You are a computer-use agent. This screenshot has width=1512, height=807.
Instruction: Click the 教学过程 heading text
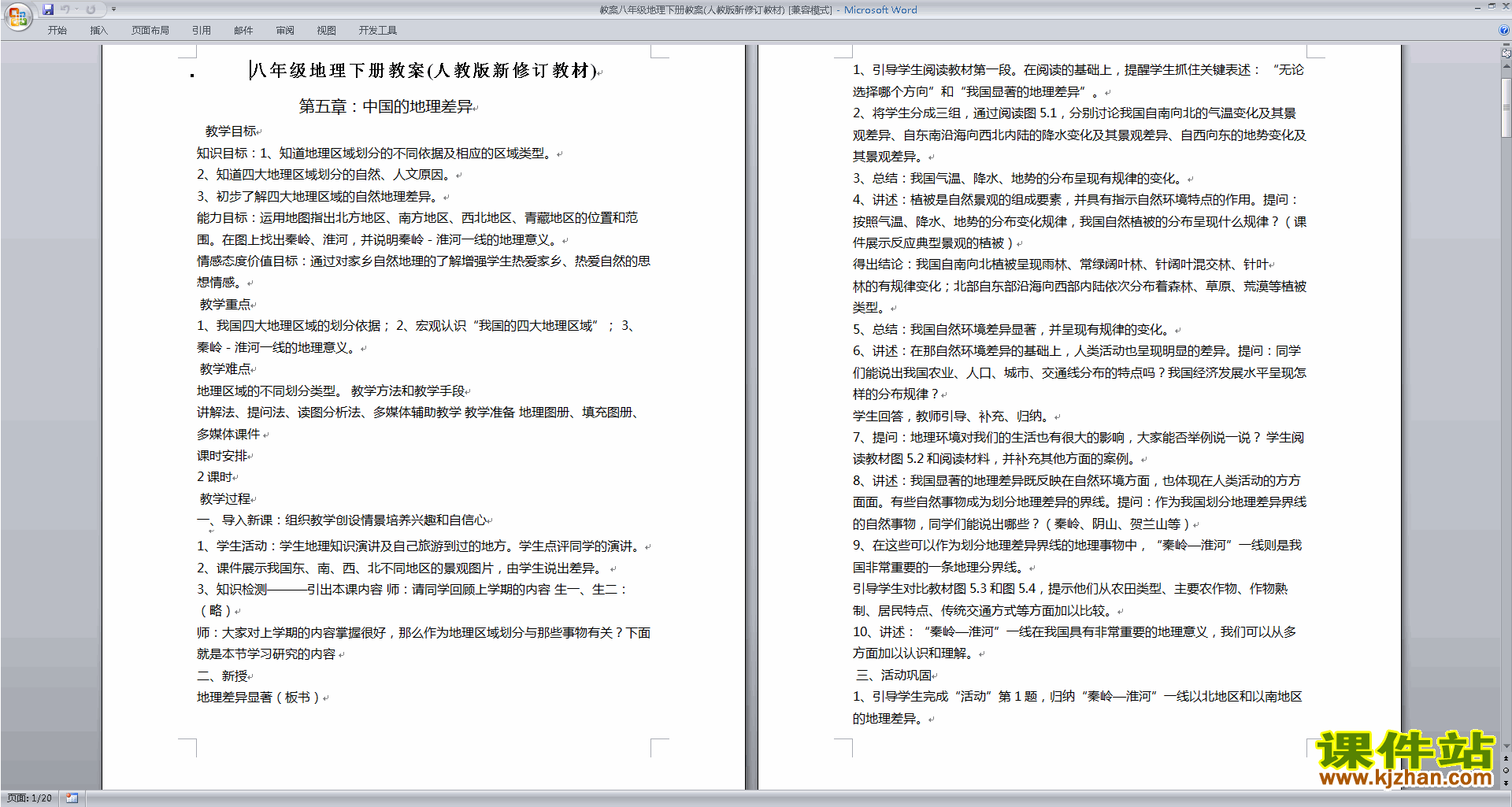pyautogui.click(x=225, y=499)
